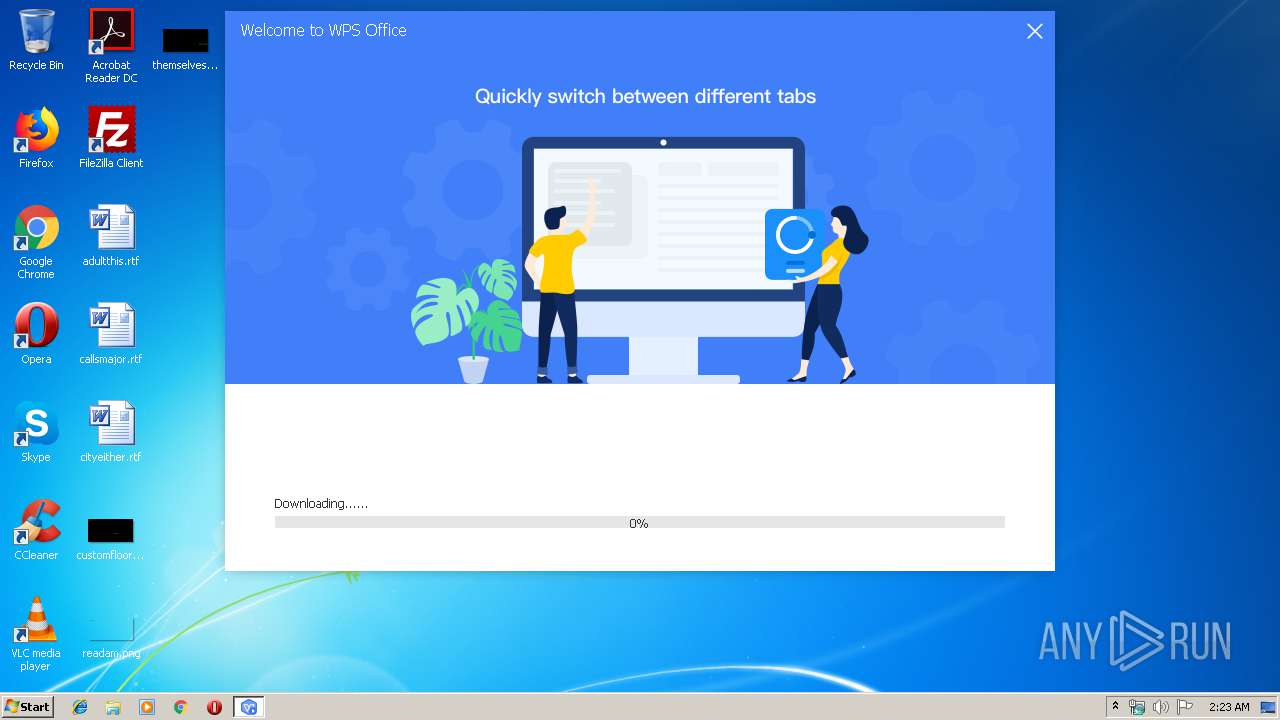The image size is (1280, 720).
Task: Select adultthis.rtf document on desktop
Action: pos(111,236)
